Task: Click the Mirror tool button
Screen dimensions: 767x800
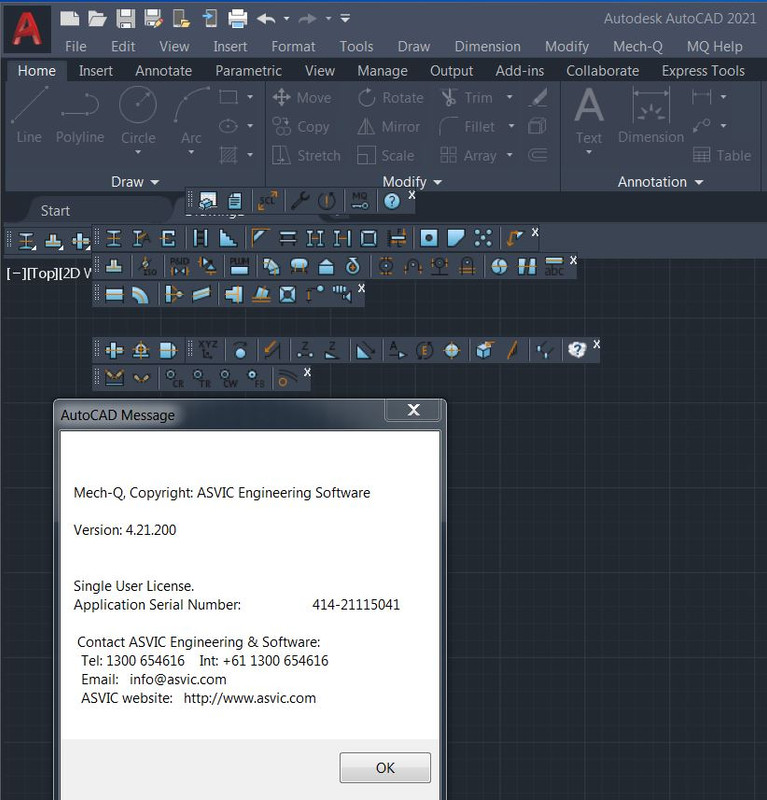Action: point(388,126)
